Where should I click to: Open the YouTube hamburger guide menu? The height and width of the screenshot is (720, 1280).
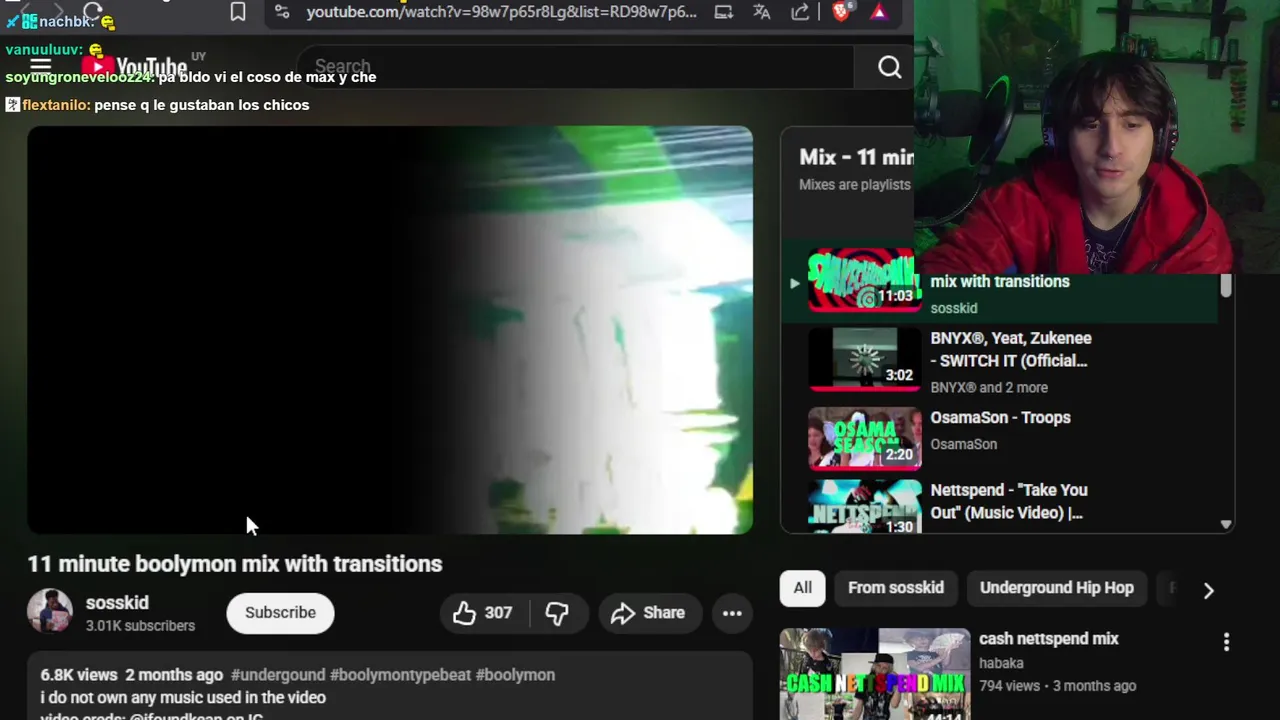click(x=40, y=67)
